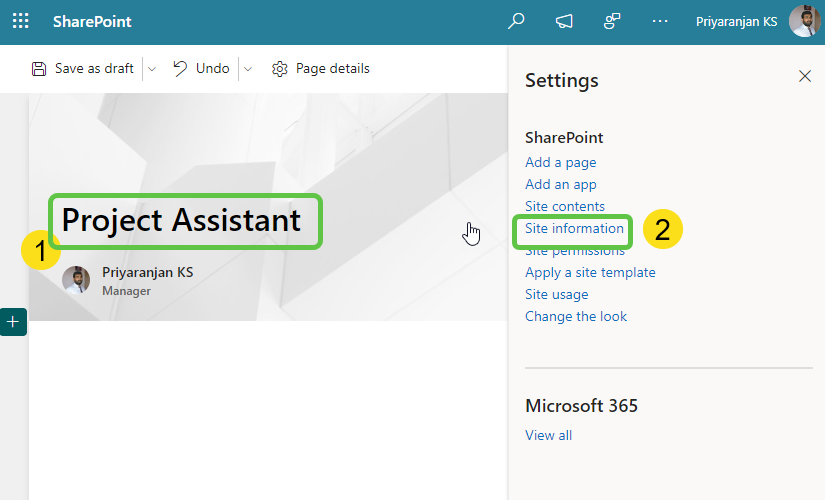Click Save as draft button
The width and height of the screenshot is (825, 500).
83,69
